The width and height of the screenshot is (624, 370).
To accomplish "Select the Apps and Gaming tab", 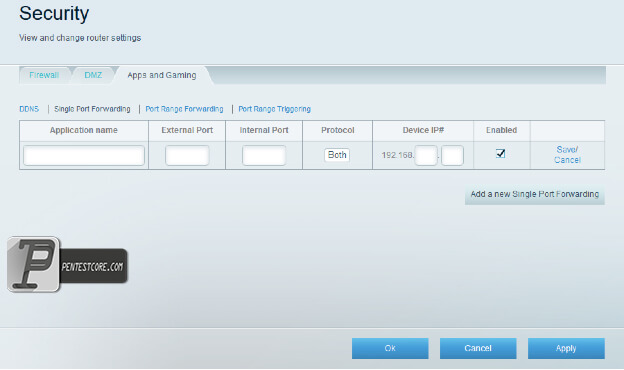I will 162,75.
